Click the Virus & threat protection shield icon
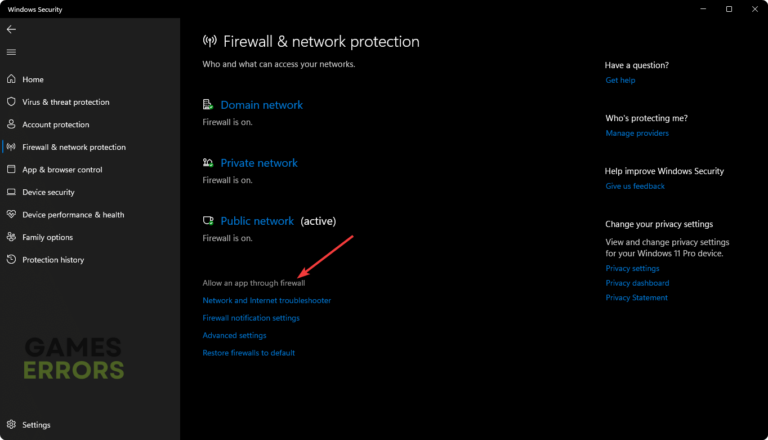768x440 pixels. tap(12, 102)
